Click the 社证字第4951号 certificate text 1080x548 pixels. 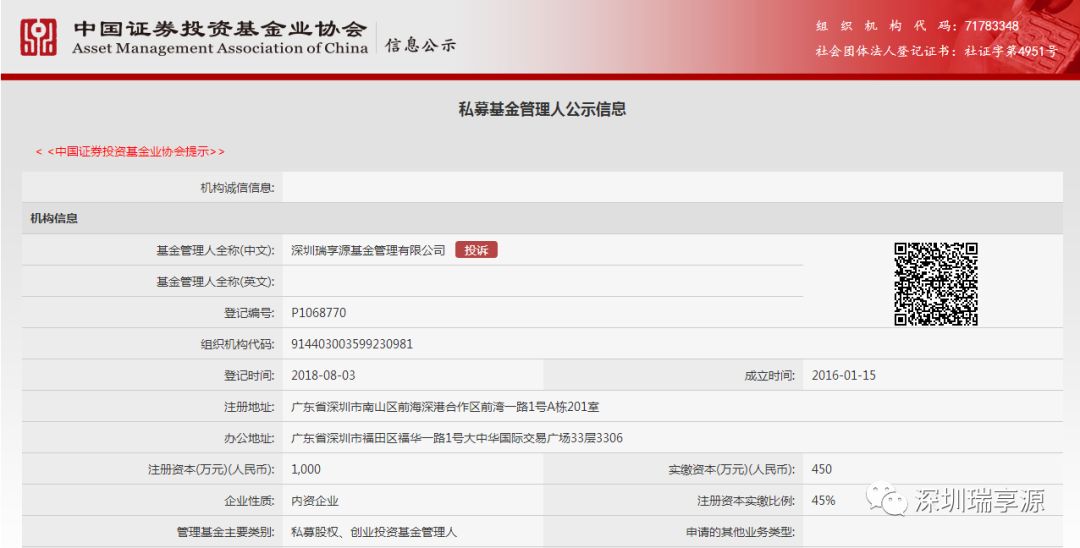[x=1010, y=51]
